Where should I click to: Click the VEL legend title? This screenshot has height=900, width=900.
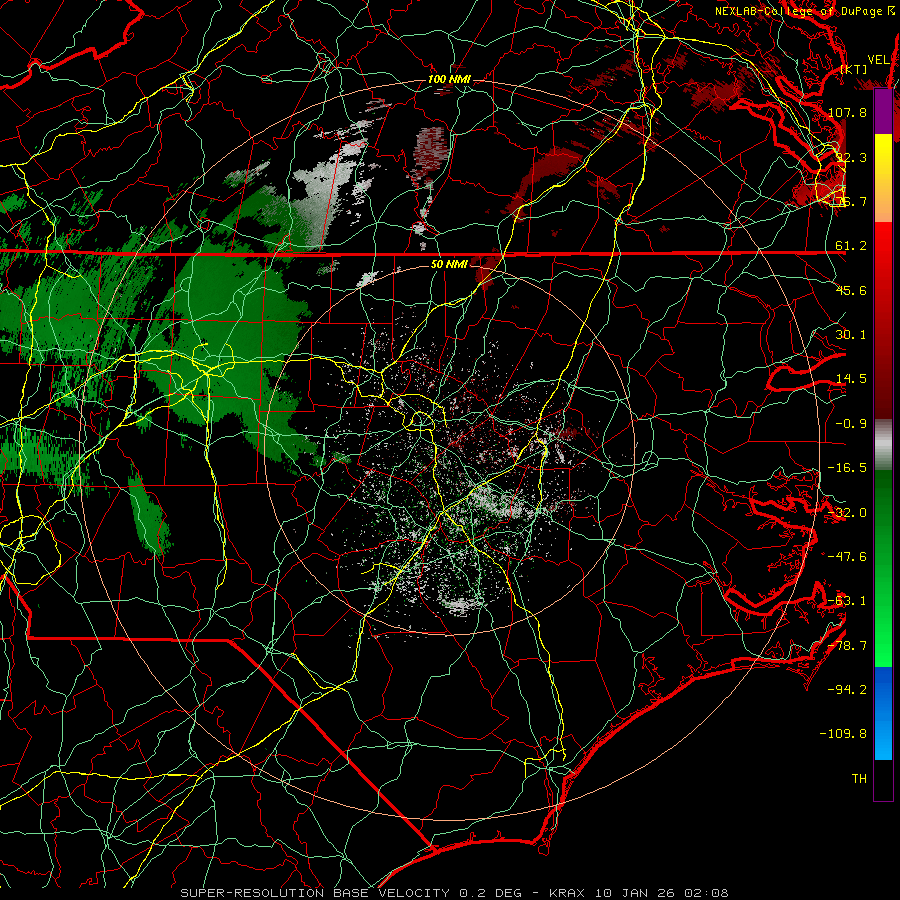point(879,60)
